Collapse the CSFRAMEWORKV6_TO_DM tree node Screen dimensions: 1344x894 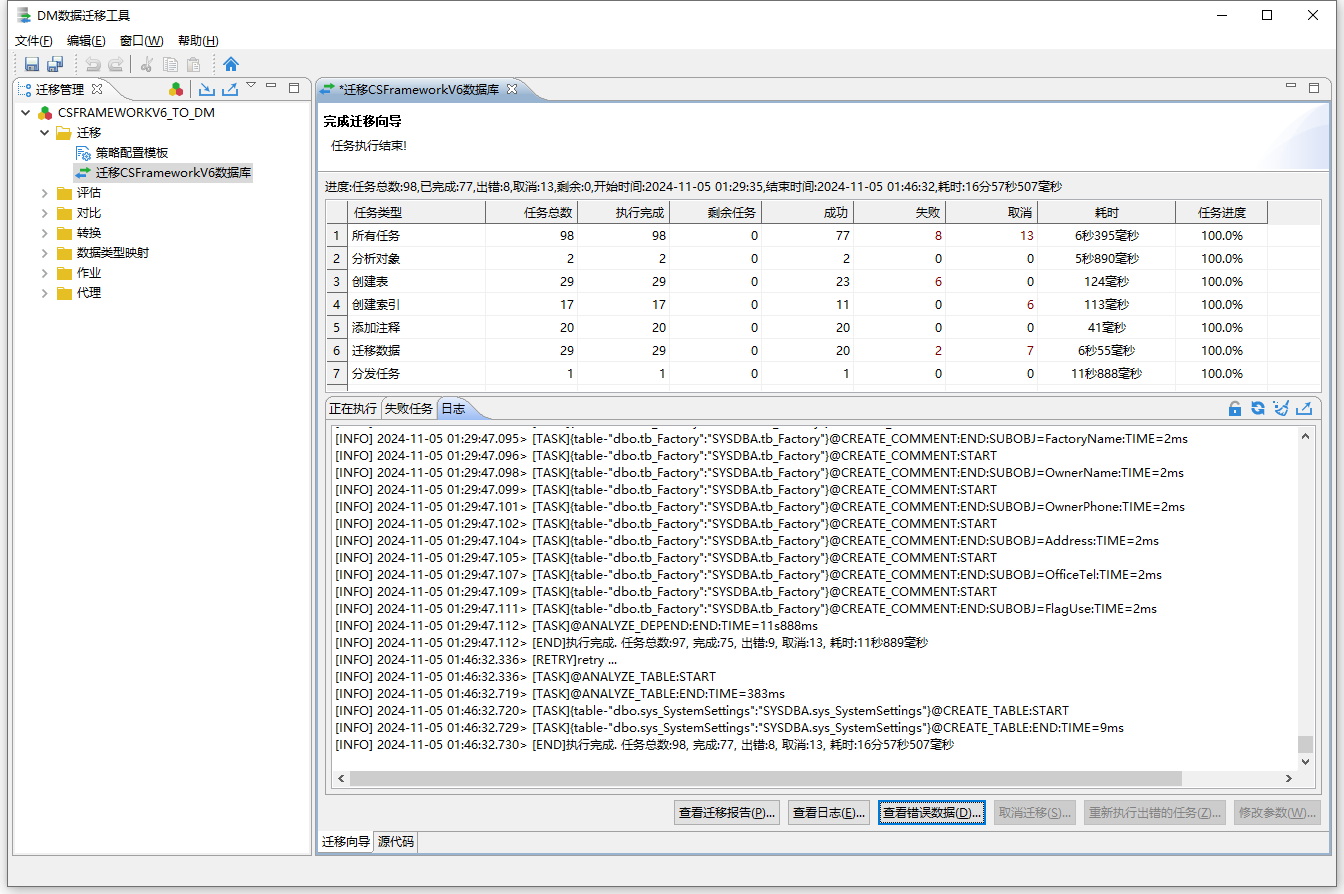pos(25,113)
